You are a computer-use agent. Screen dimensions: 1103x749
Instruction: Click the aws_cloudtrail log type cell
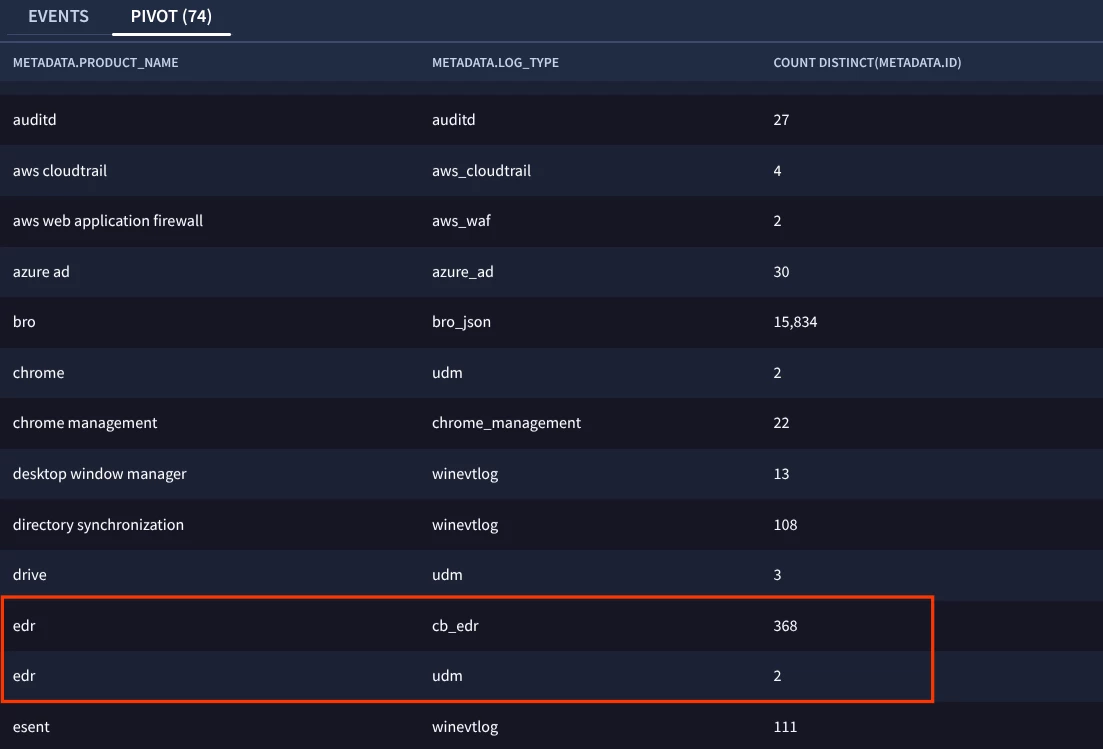coord(481,170)
